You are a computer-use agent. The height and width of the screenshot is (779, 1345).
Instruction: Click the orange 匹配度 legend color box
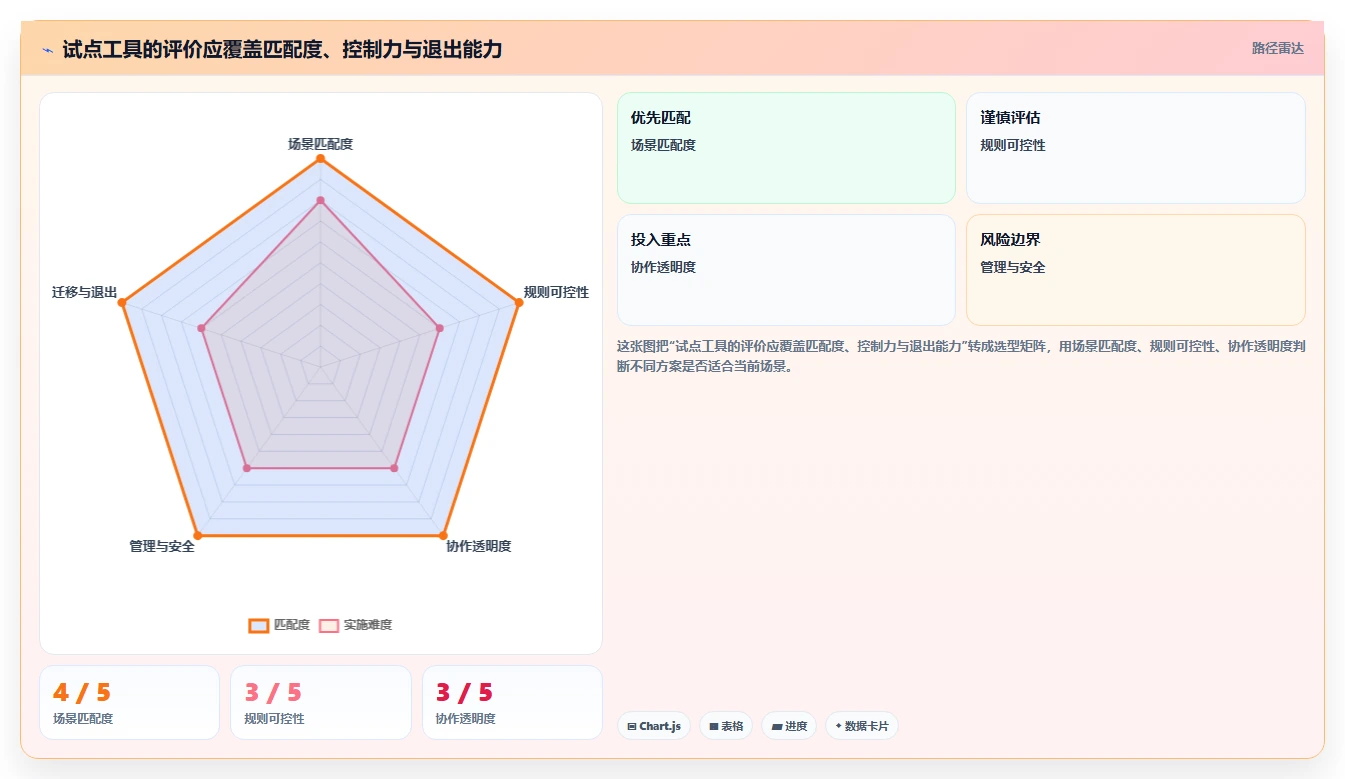(x=259, y=625)
